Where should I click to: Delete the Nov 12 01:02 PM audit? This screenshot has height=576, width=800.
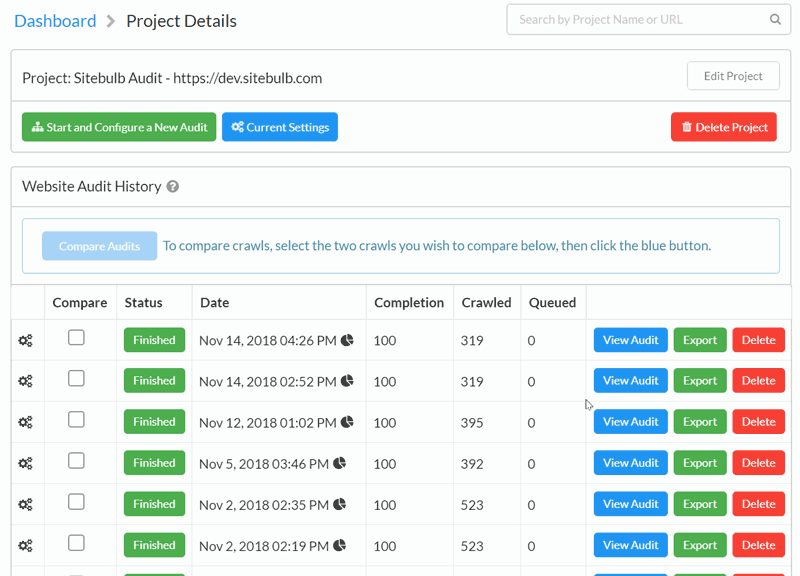[759, 422]
